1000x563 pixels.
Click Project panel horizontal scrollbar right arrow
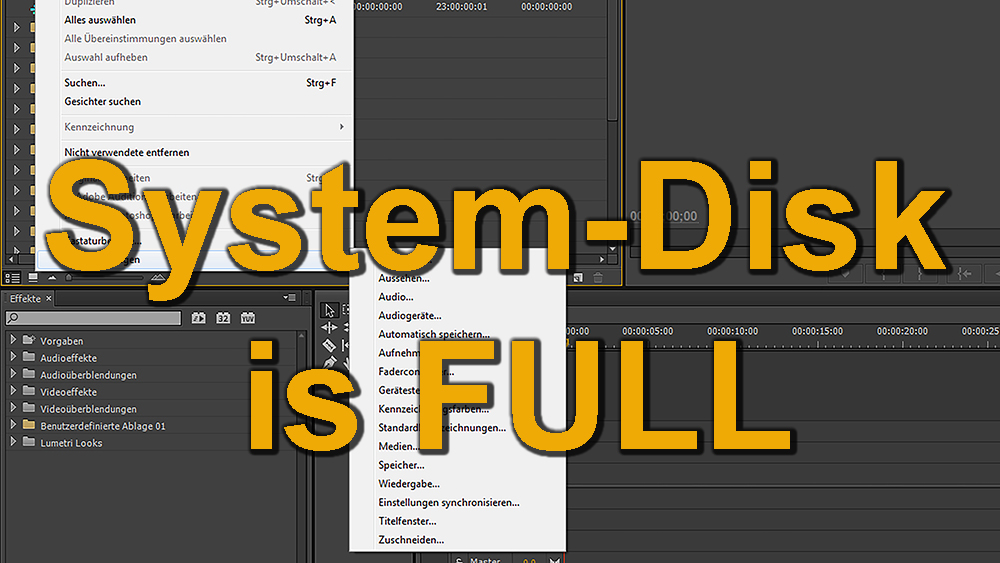pos(601,260)
